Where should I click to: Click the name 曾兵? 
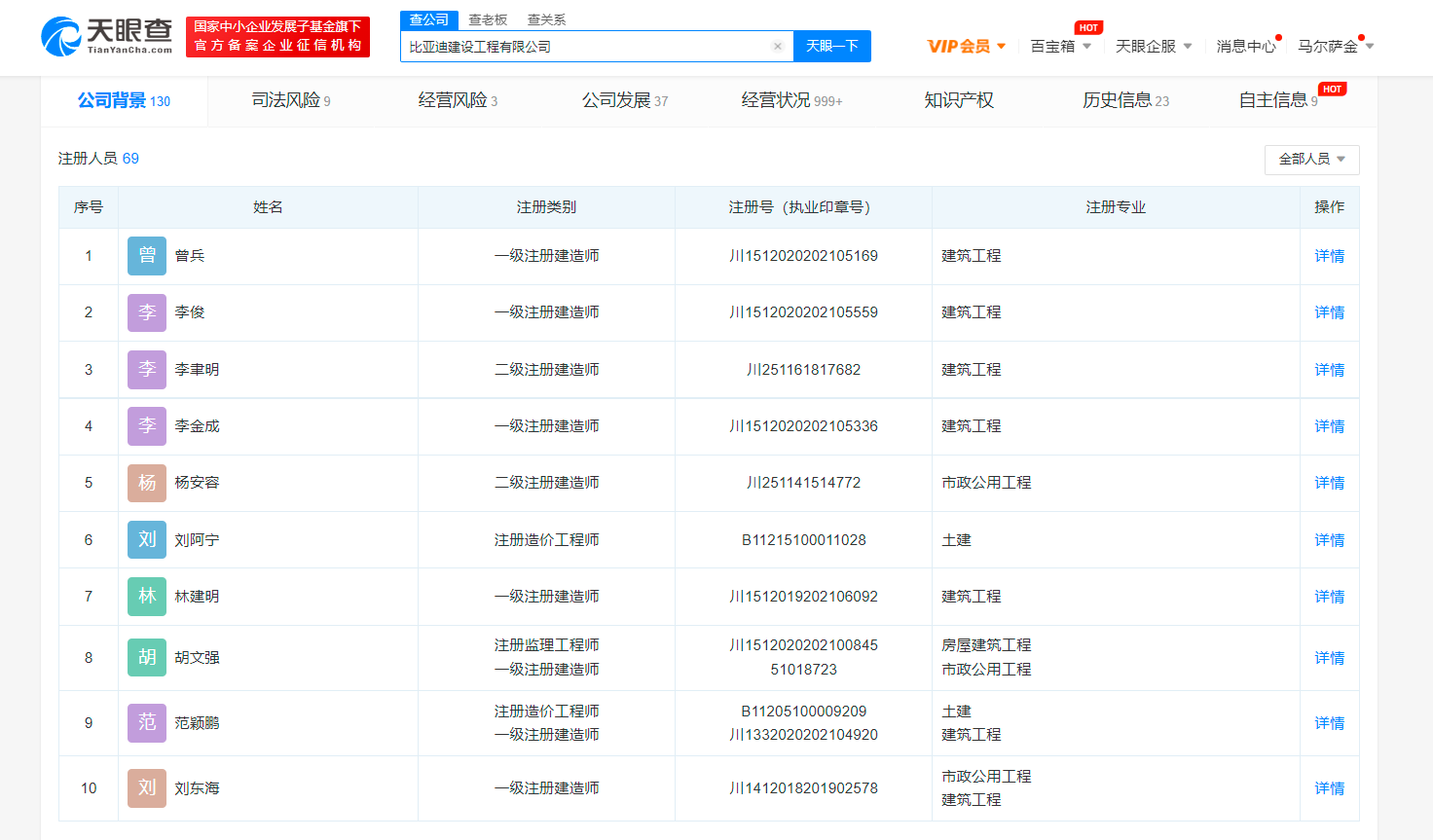click(190, 256)
